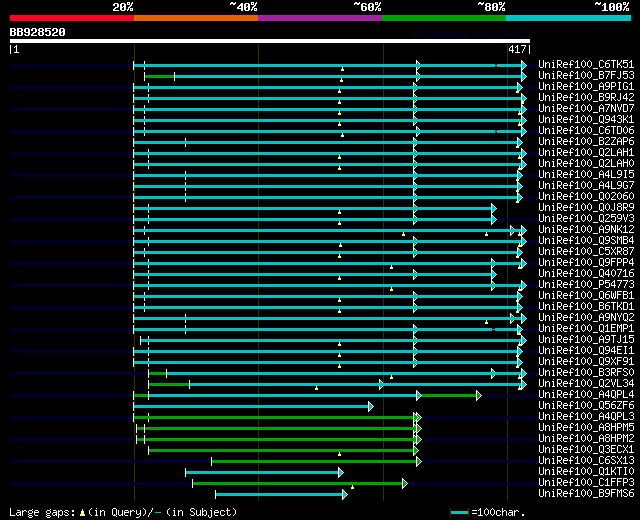Click the Q3ECX1 green alignment bar
The height and width of the screenshot is (520, 640).
pos(283,451)
